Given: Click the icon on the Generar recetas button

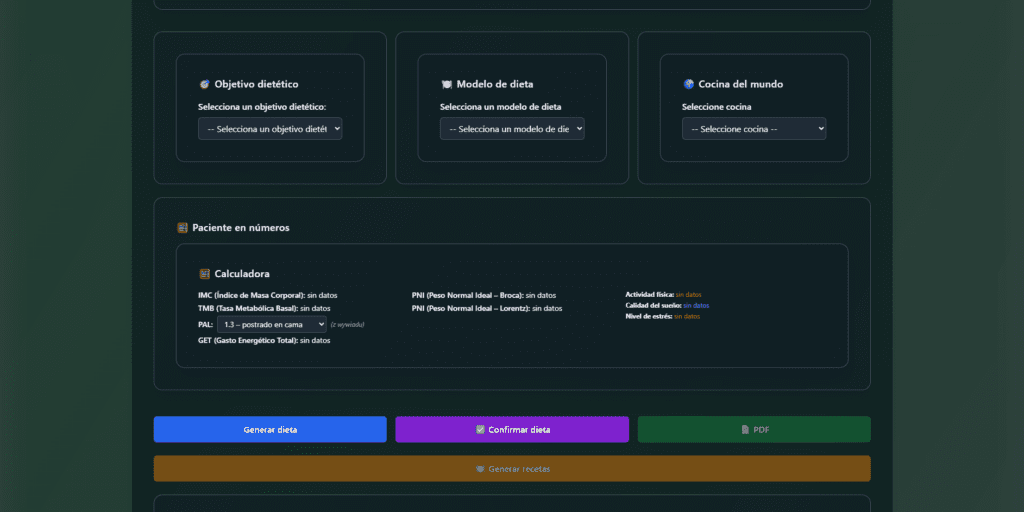Looking at the screenshot, I should [x=480, y=469].
